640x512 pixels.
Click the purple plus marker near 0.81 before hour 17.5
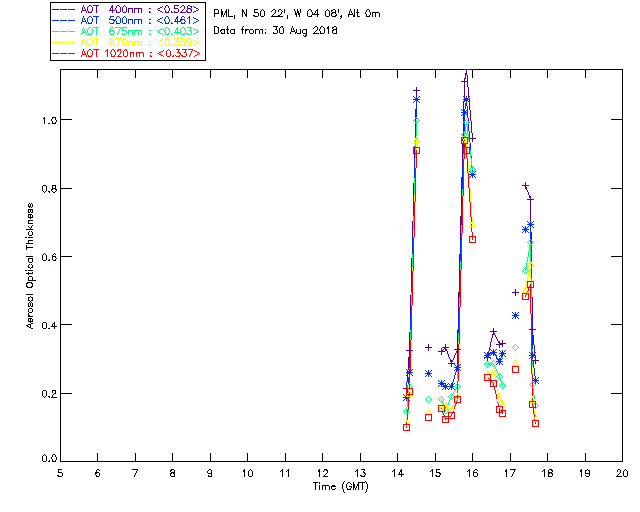point(525,186)
